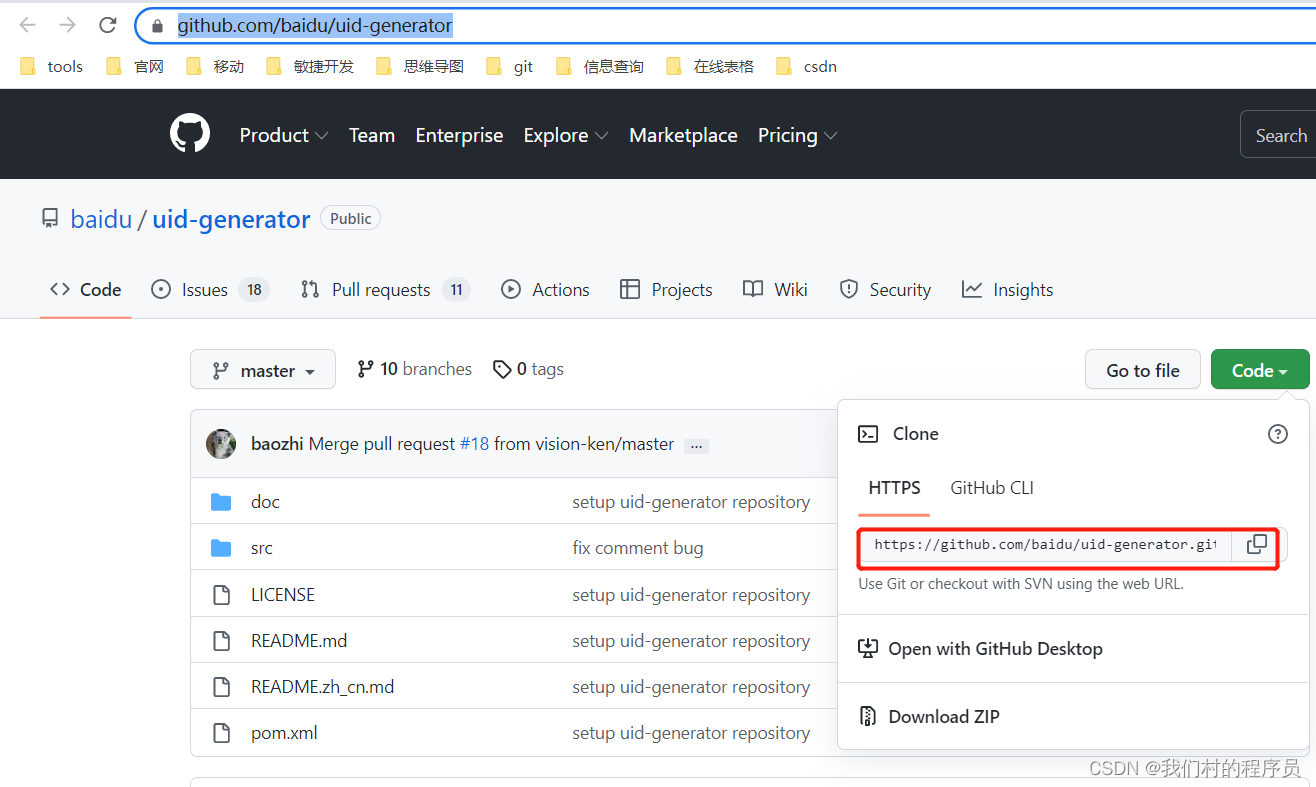This screenshot has width=1316, height=787.
Task: Open the Team nav link
Action: 372,135
